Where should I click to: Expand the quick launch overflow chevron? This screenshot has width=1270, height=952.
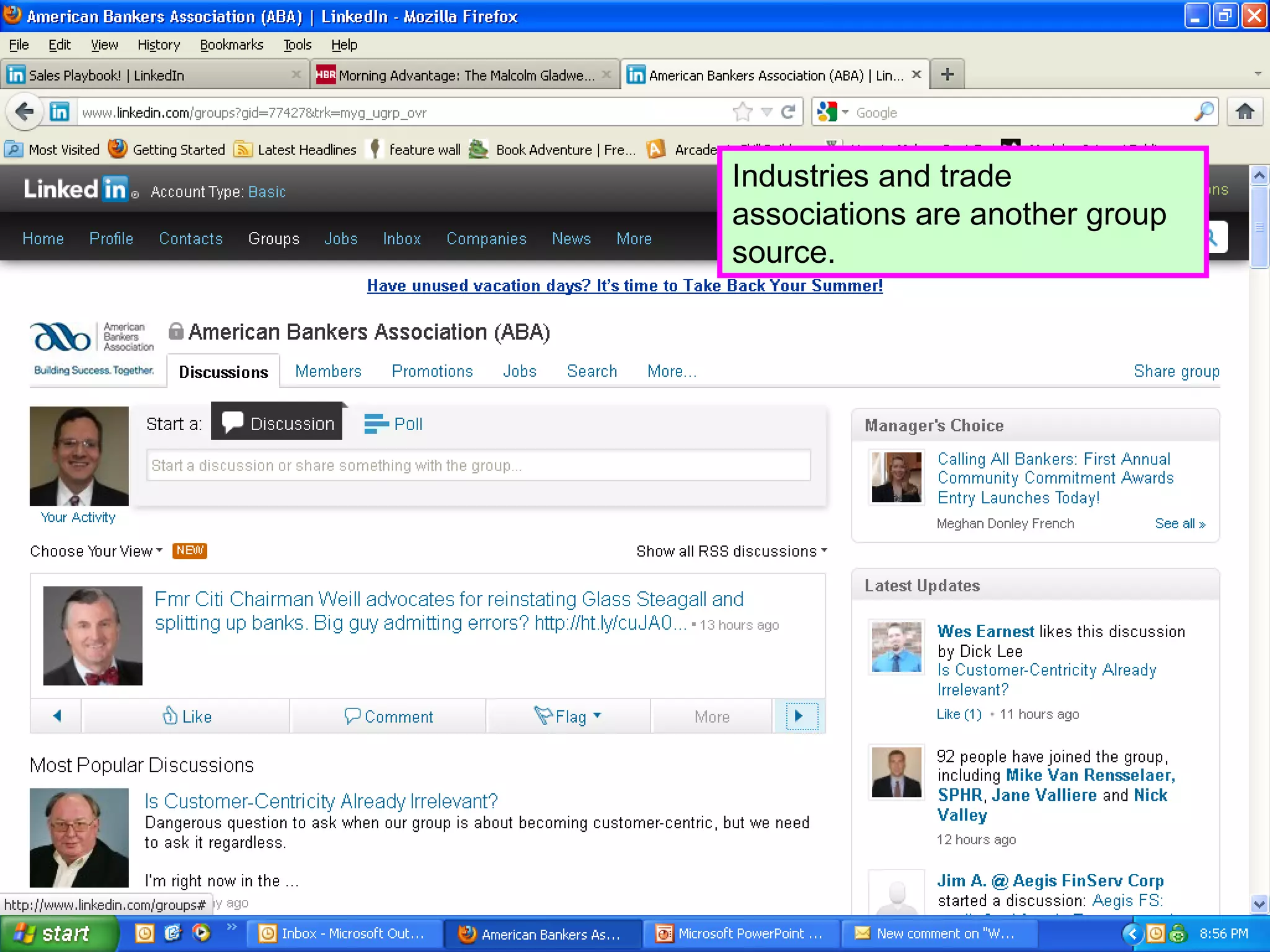tap(231, 927)
